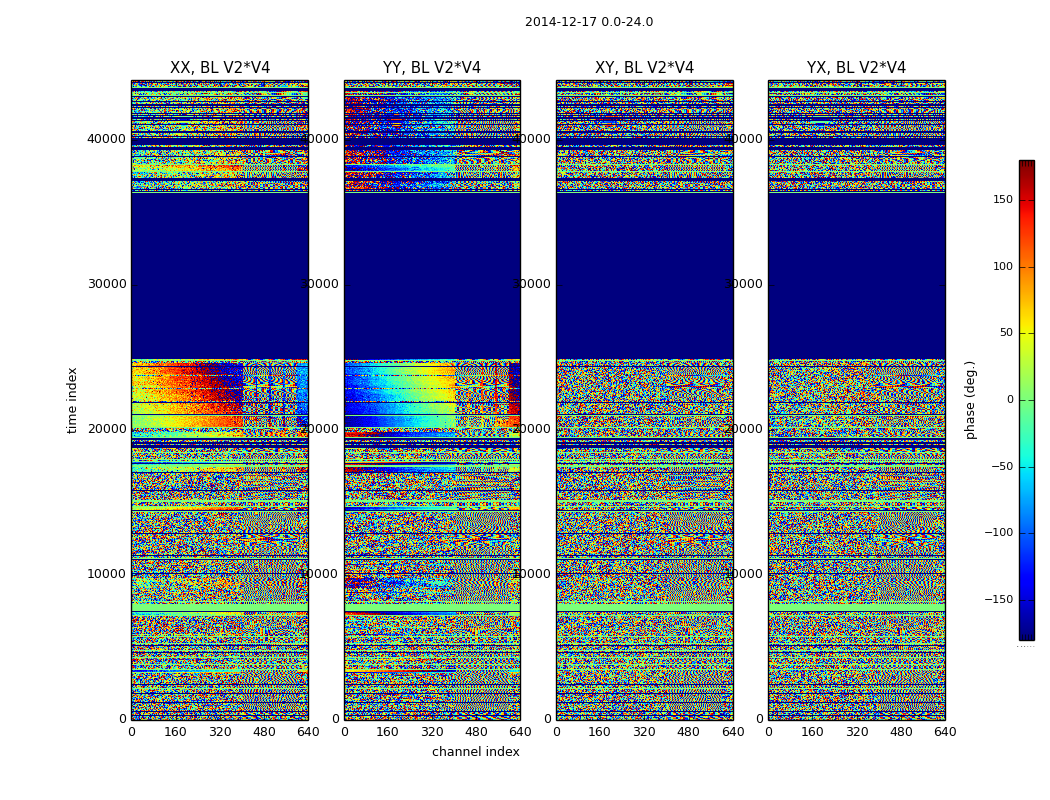Click XX panel x-axis tick "320"
Viewport: 1050px width, 800px height.
click(220, 732)
